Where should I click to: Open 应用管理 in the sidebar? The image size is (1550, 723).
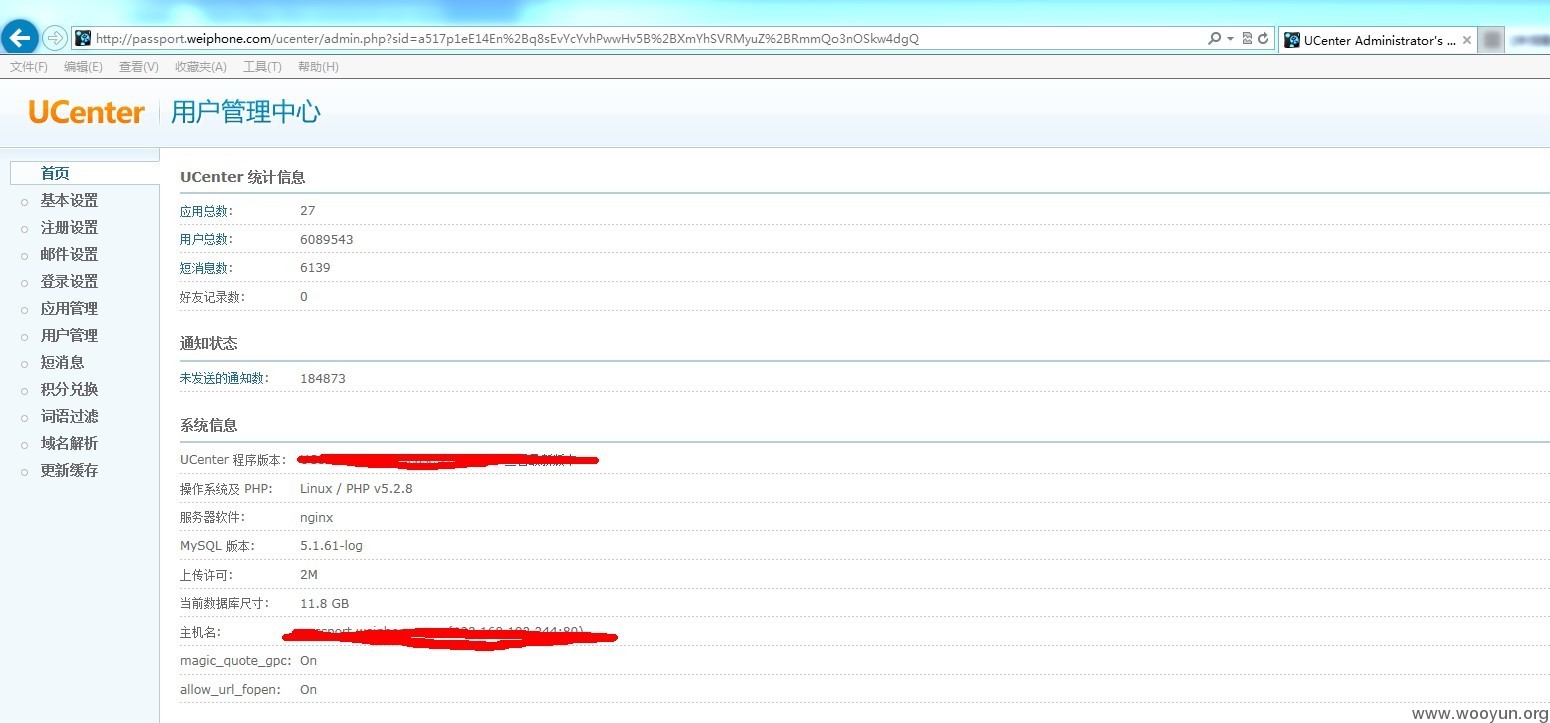(69, 308)
